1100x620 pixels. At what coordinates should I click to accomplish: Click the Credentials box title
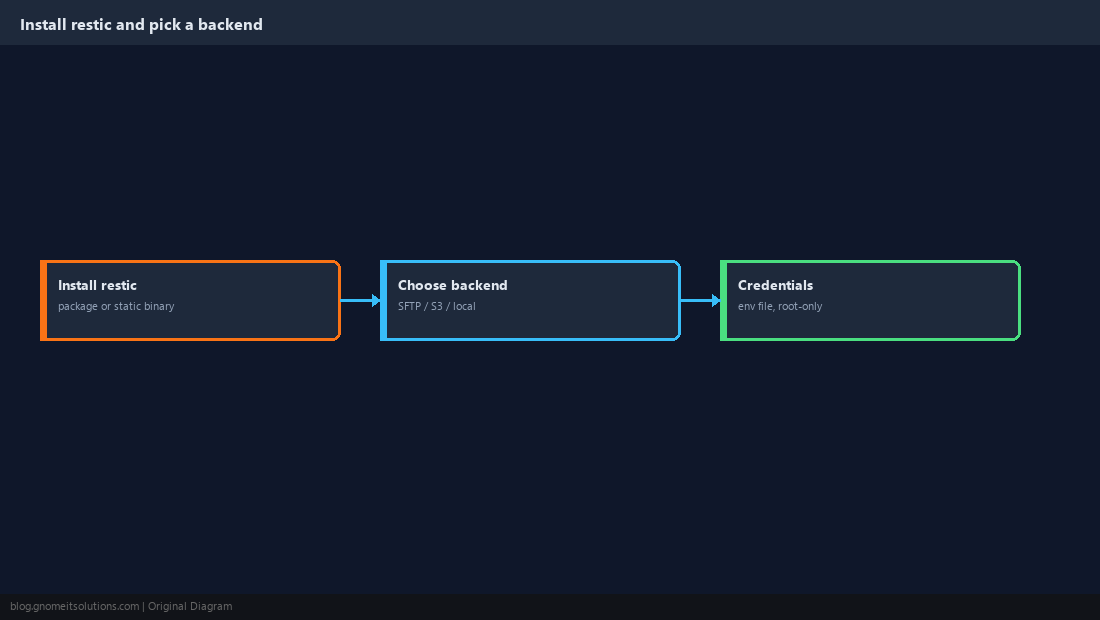coord(775,285)
